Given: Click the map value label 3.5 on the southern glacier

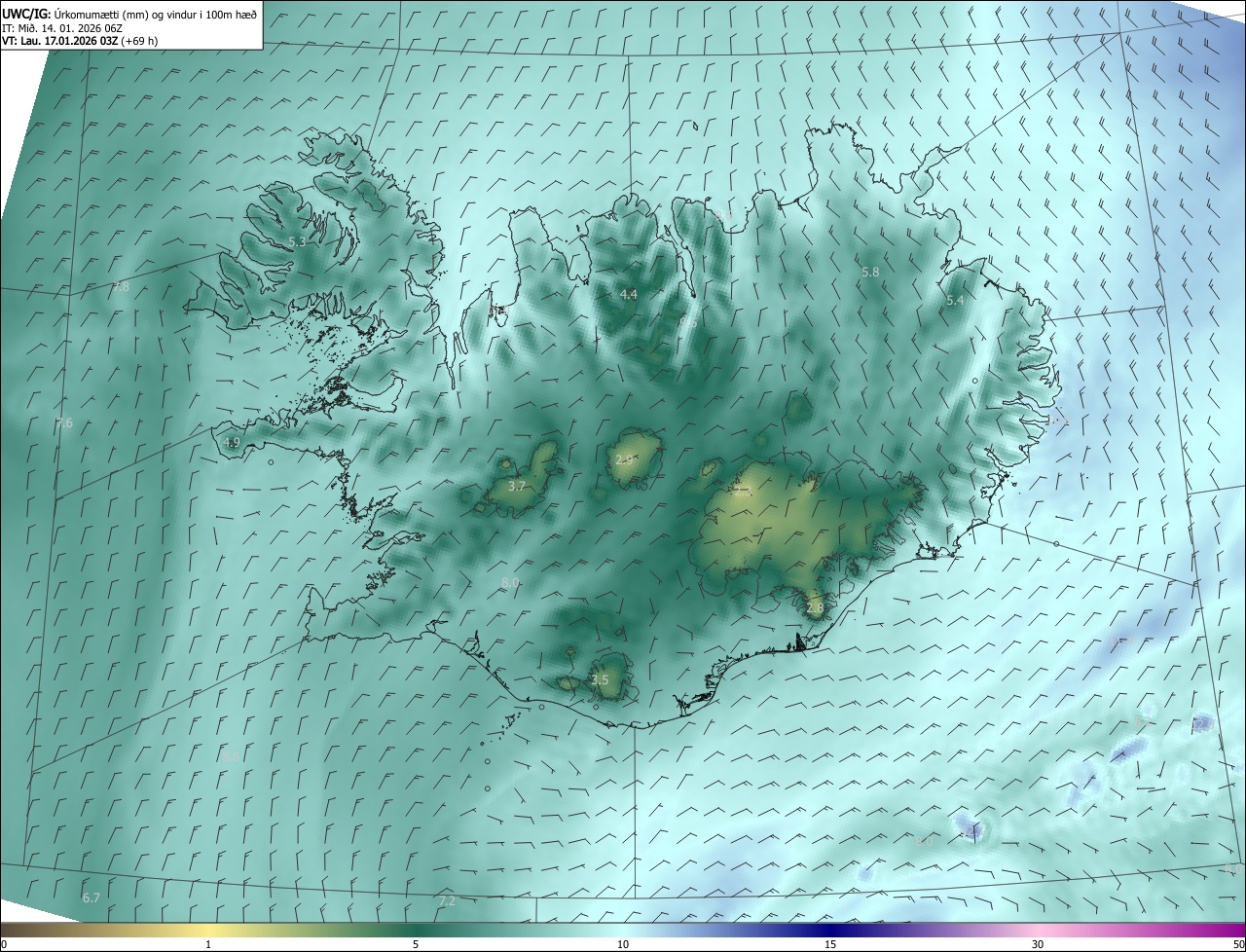Looking at the screenshot, I should tap(600, 679).
